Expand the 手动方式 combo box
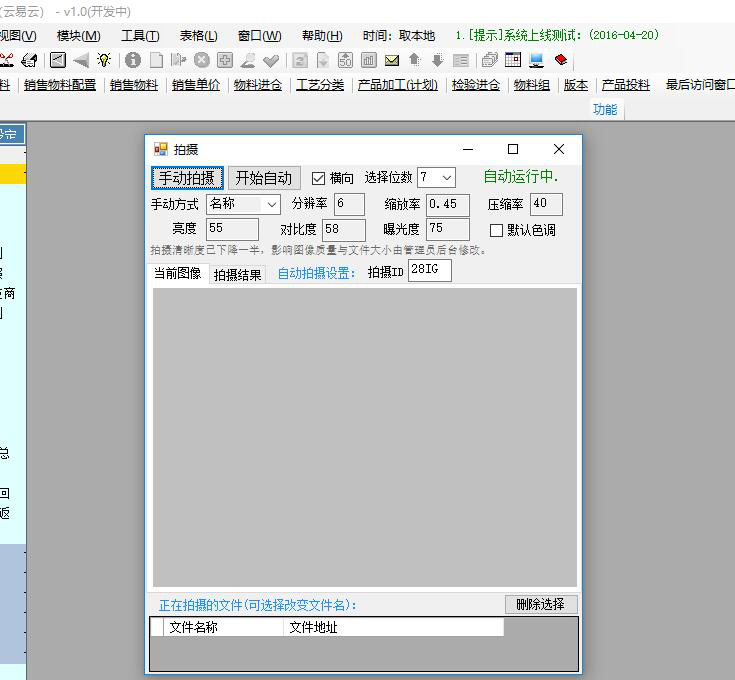Image resolution: width=735 pixels, height=680 pixels. 244,204
